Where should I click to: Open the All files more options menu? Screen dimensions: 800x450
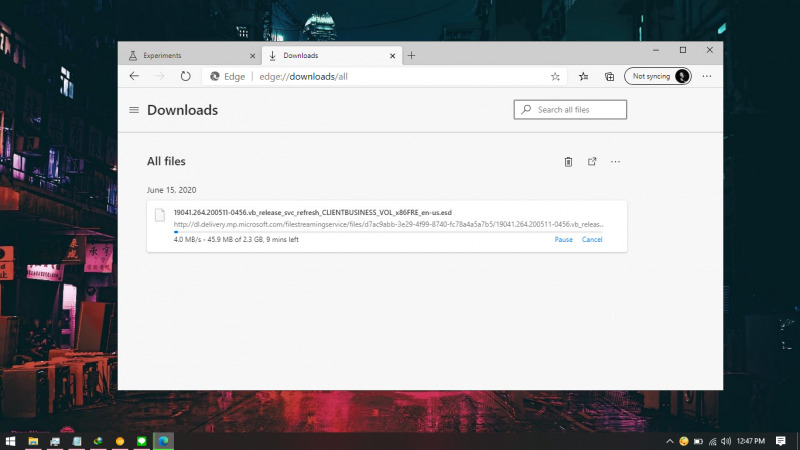click(x=615, y=162)
